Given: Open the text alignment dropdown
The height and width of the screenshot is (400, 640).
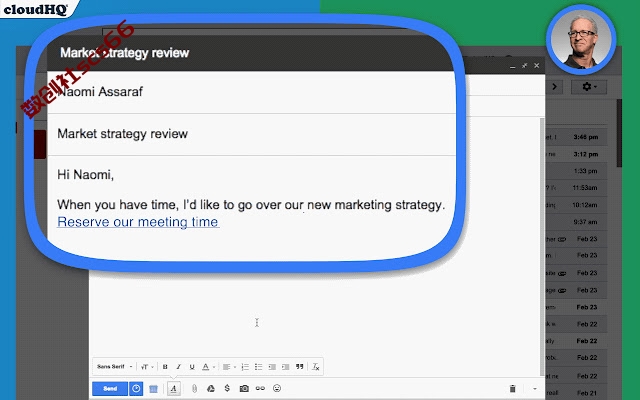Looking at the screenshot, I should click(x=229, y=367).
